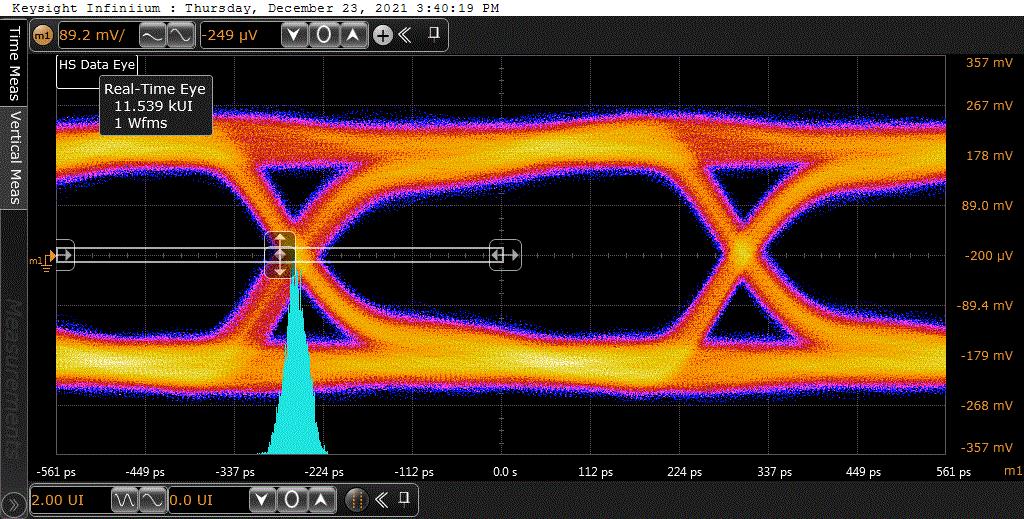1024x519 pixels.
Task: Collapse the vertical toolbar with double chevron
Action: (x=406, y=36)
